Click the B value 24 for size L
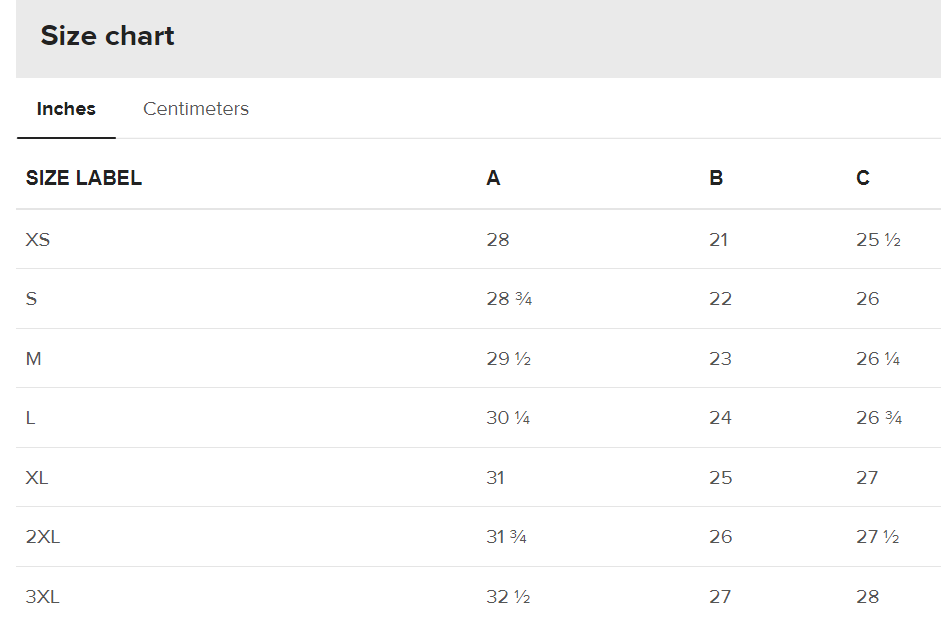Image resolution: width=941 pixels, height=625 pixels. pyautogui.click(x=720, y=418)
